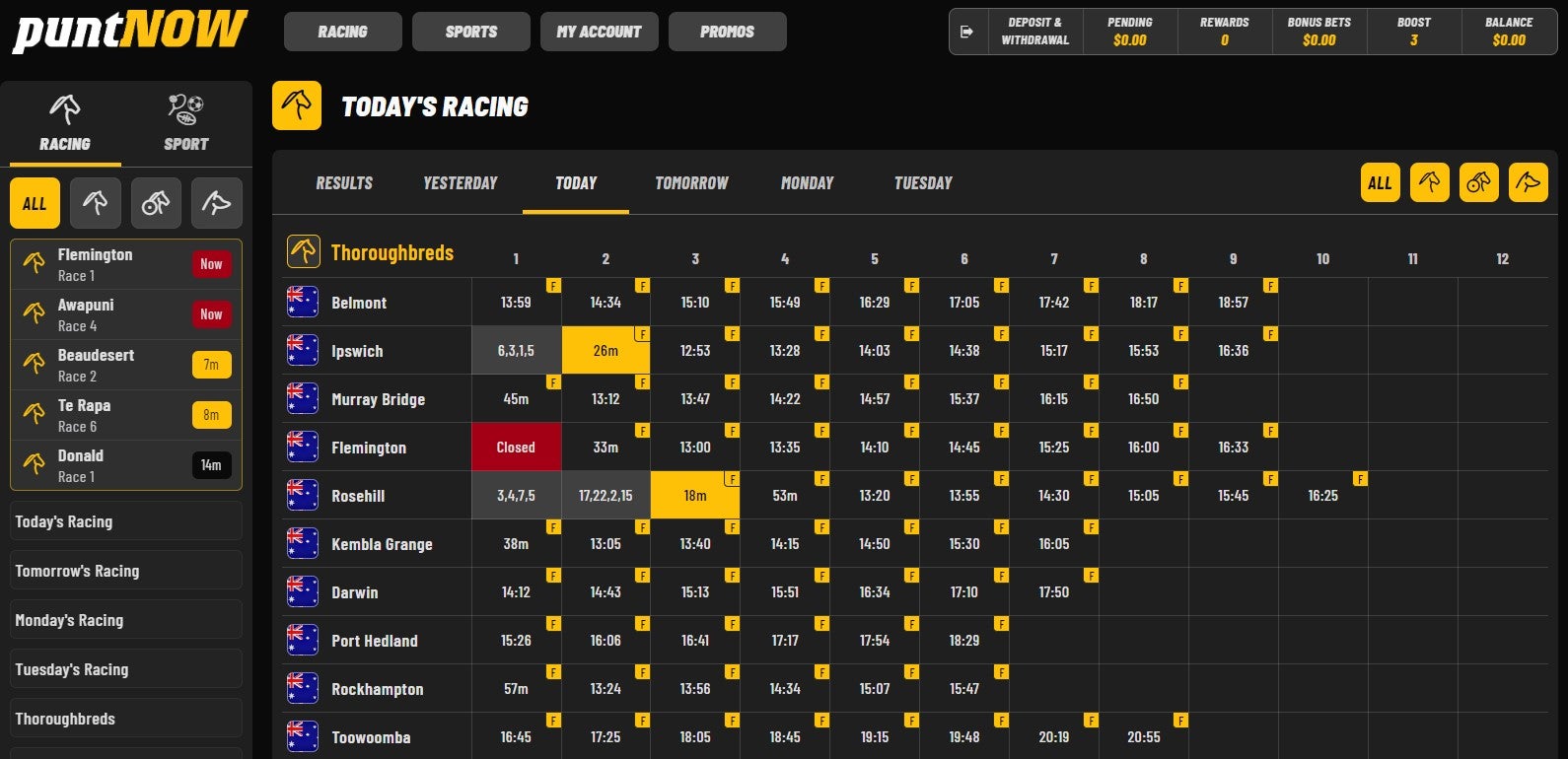This screenshot has height=759, width=1568.
Task: Click the Ipswich row flag icon
Action: click(303, 350)
